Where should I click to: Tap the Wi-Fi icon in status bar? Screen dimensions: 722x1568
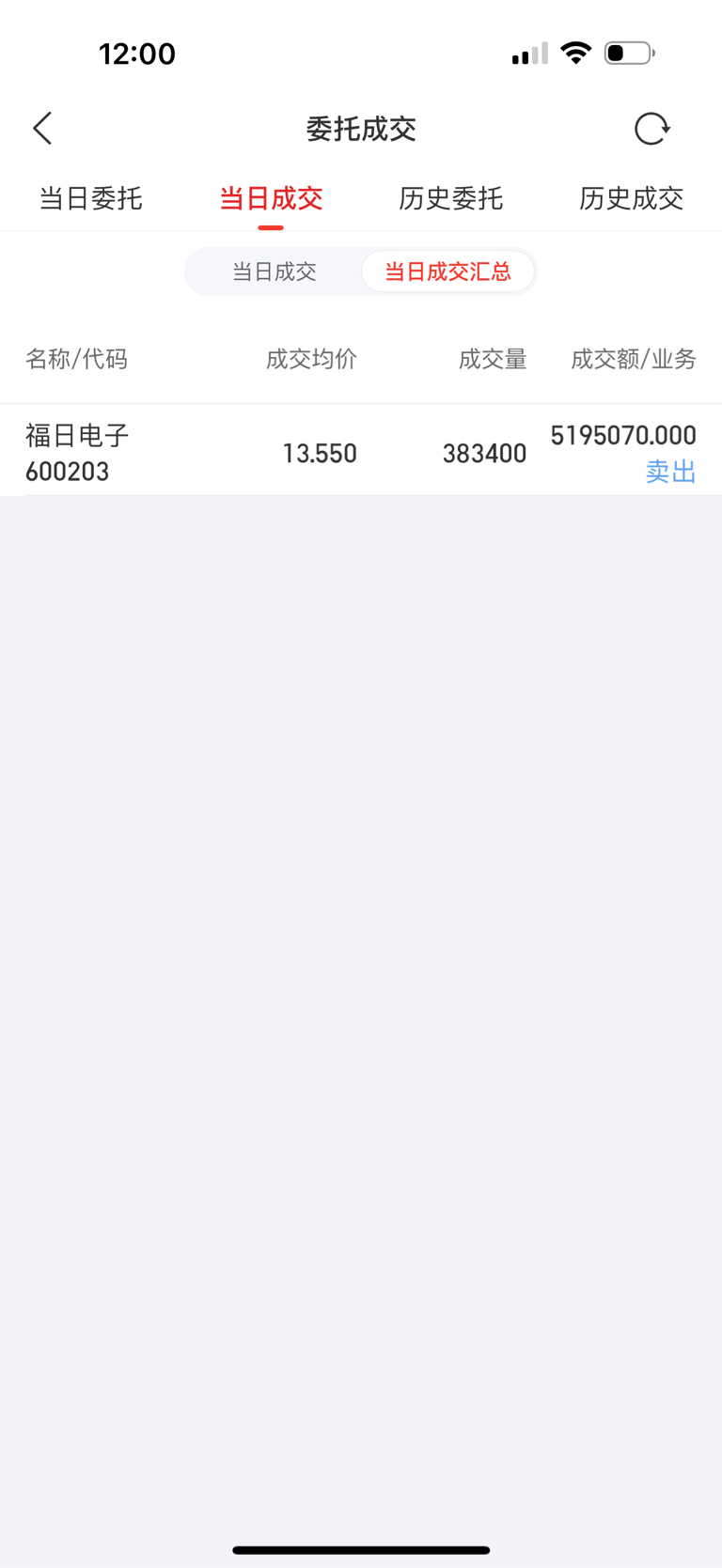point(575,53)
